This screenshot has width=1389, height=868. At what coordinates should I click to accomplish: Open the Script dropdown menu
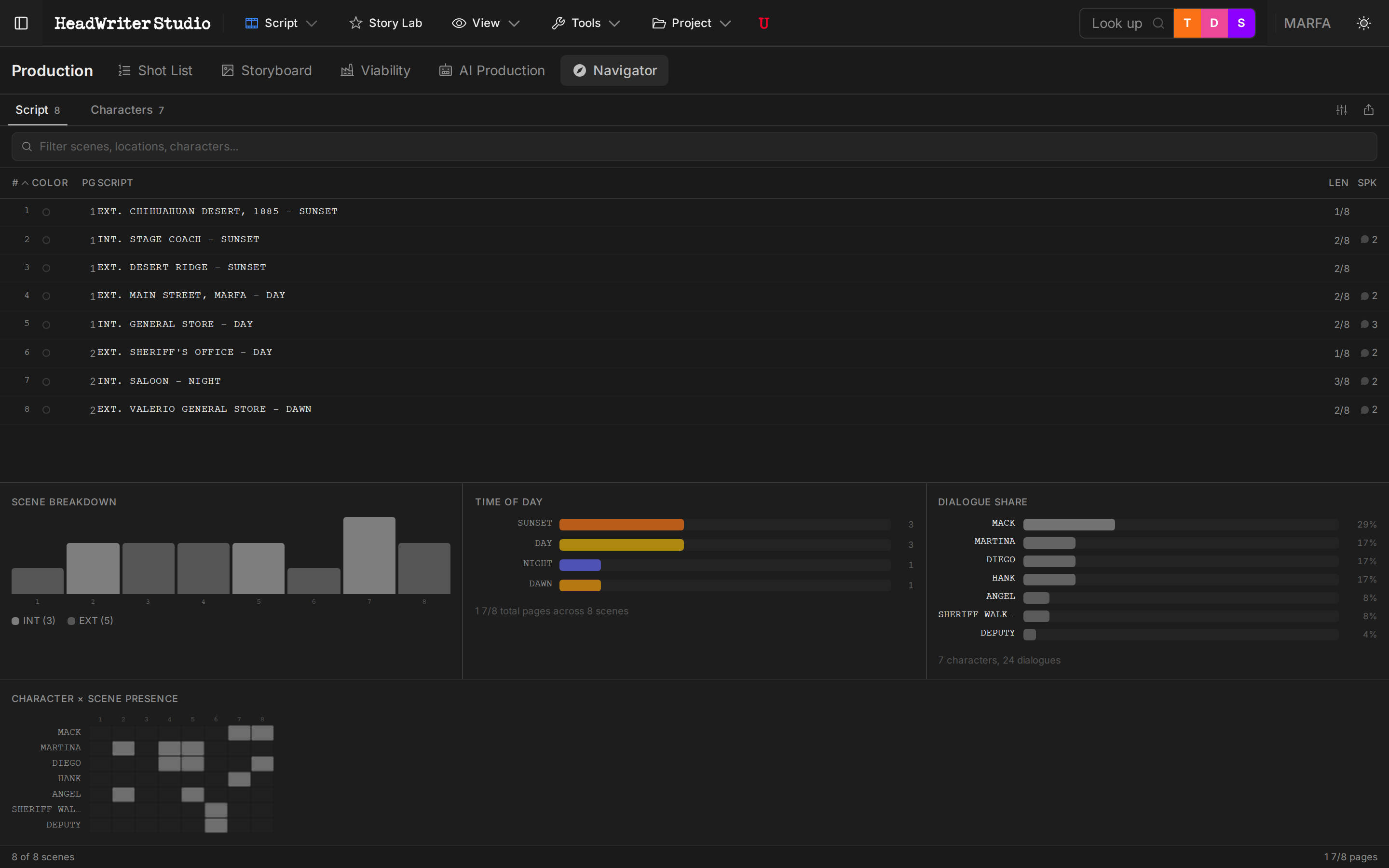pyautogui.click(x=281, y=23)
